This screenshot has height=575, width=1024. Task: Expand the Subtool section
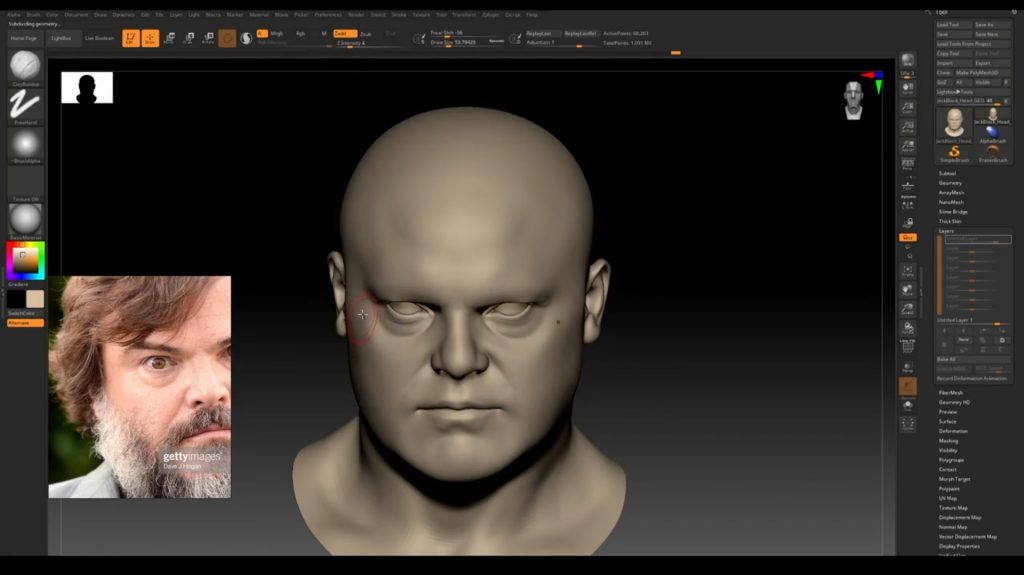[947, 173]
